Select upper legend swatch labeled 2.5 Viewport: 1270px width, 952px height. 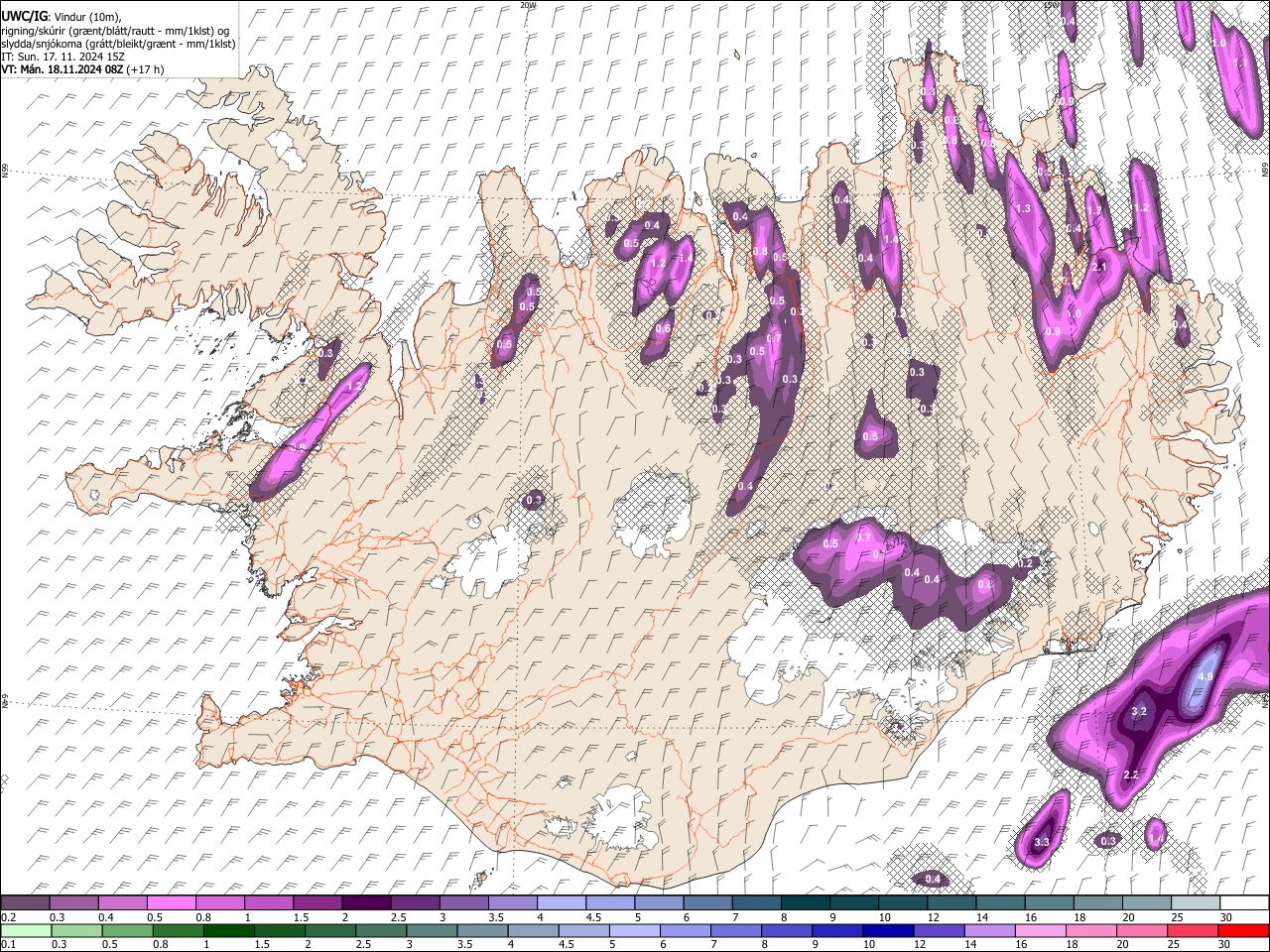(415, 902)
